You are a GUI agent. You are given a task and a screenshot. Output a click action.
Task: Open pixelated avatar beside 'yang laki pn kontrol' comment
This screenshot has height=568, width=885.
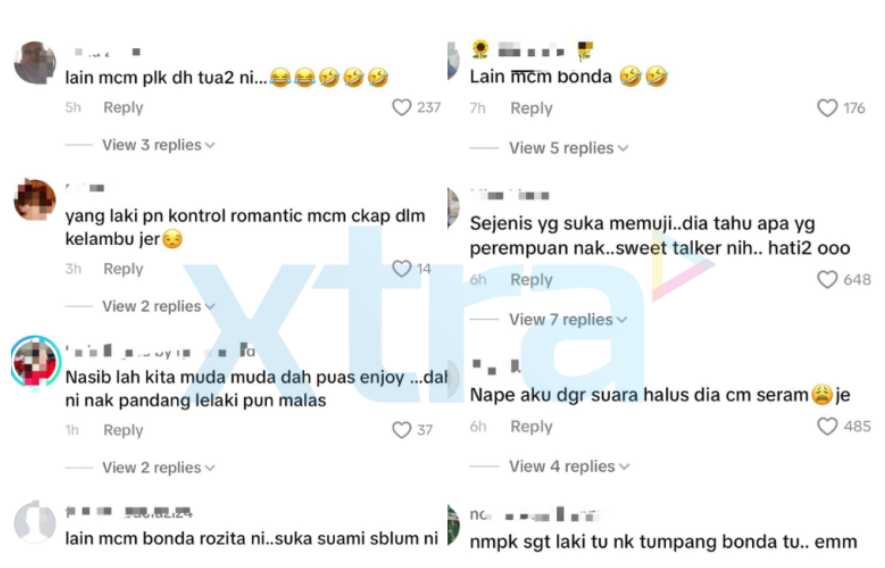(x=35, y=200)
